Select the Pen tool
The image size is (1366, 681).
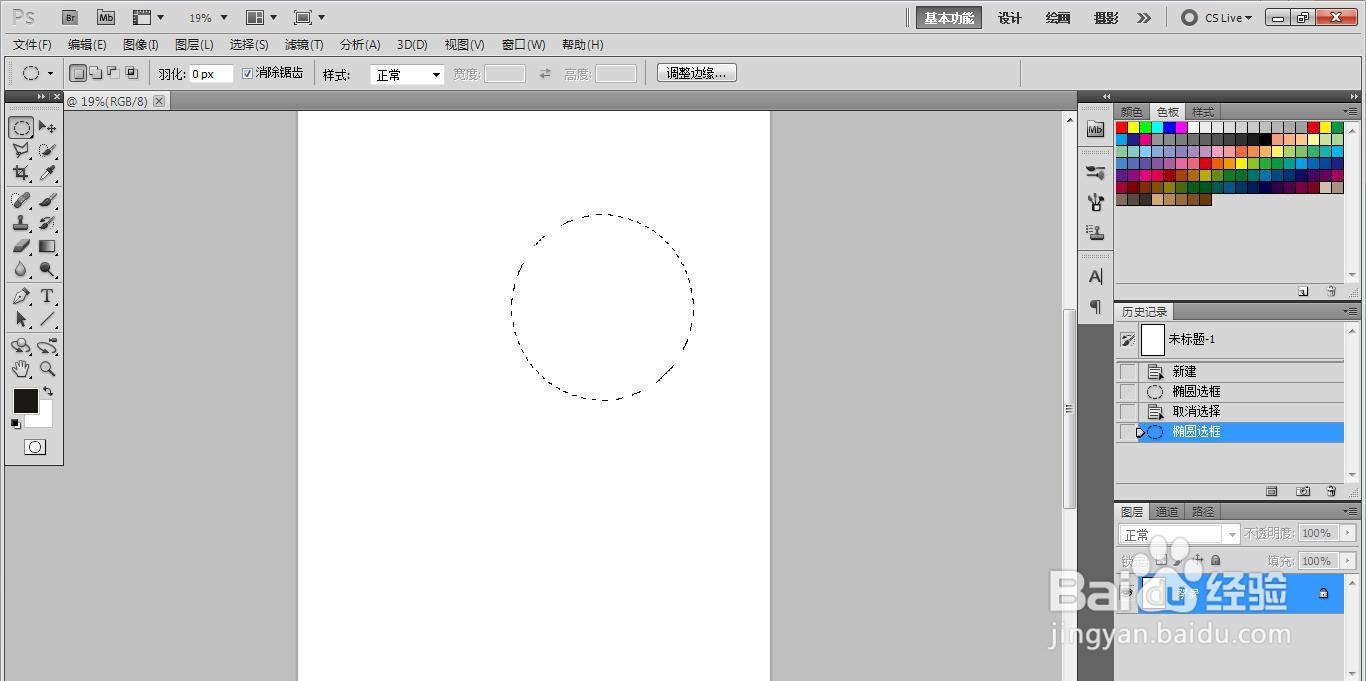click(x=21, y=297)
